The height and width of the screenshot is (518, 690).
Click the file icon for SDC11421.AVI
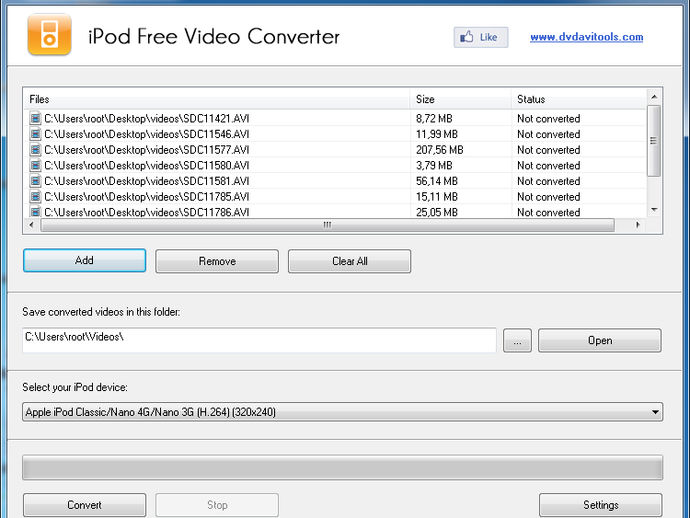(35, 118)
